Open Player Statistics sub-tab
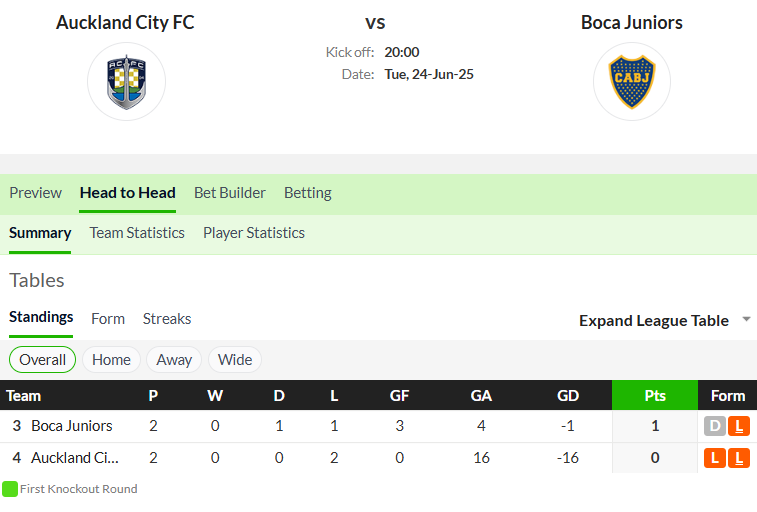The width and height of the screenshot is (757, 512). pos(254,233)
